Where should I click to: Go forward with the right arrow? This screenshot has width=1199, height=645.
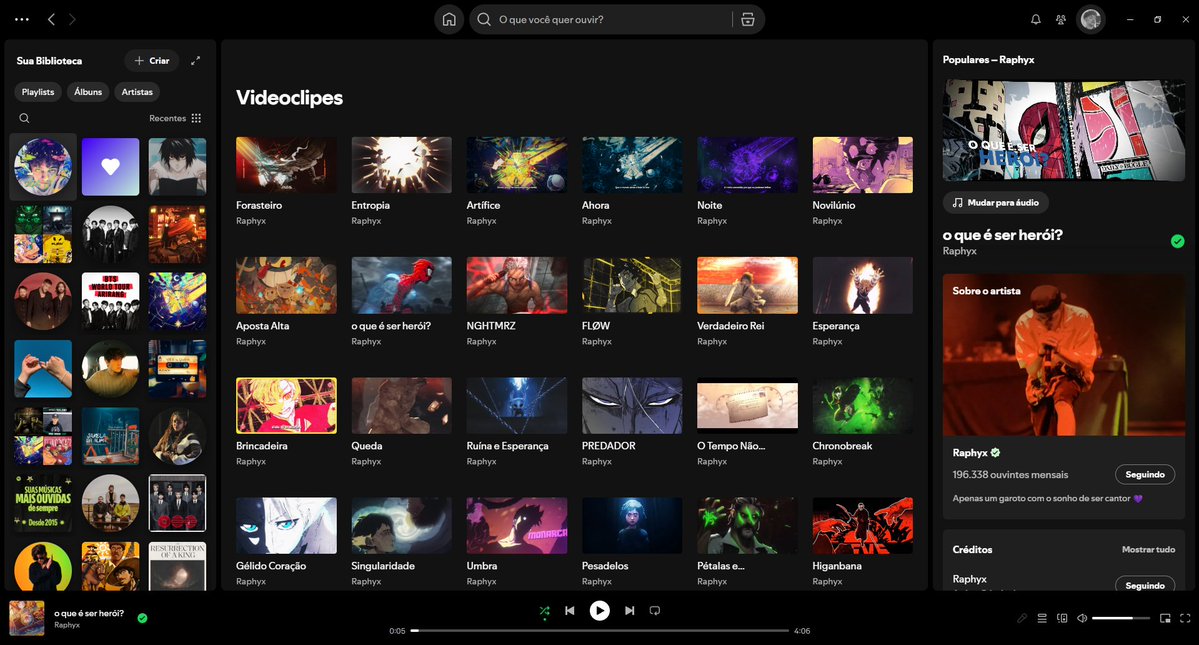pyautogui.click(x=73, y=20)
